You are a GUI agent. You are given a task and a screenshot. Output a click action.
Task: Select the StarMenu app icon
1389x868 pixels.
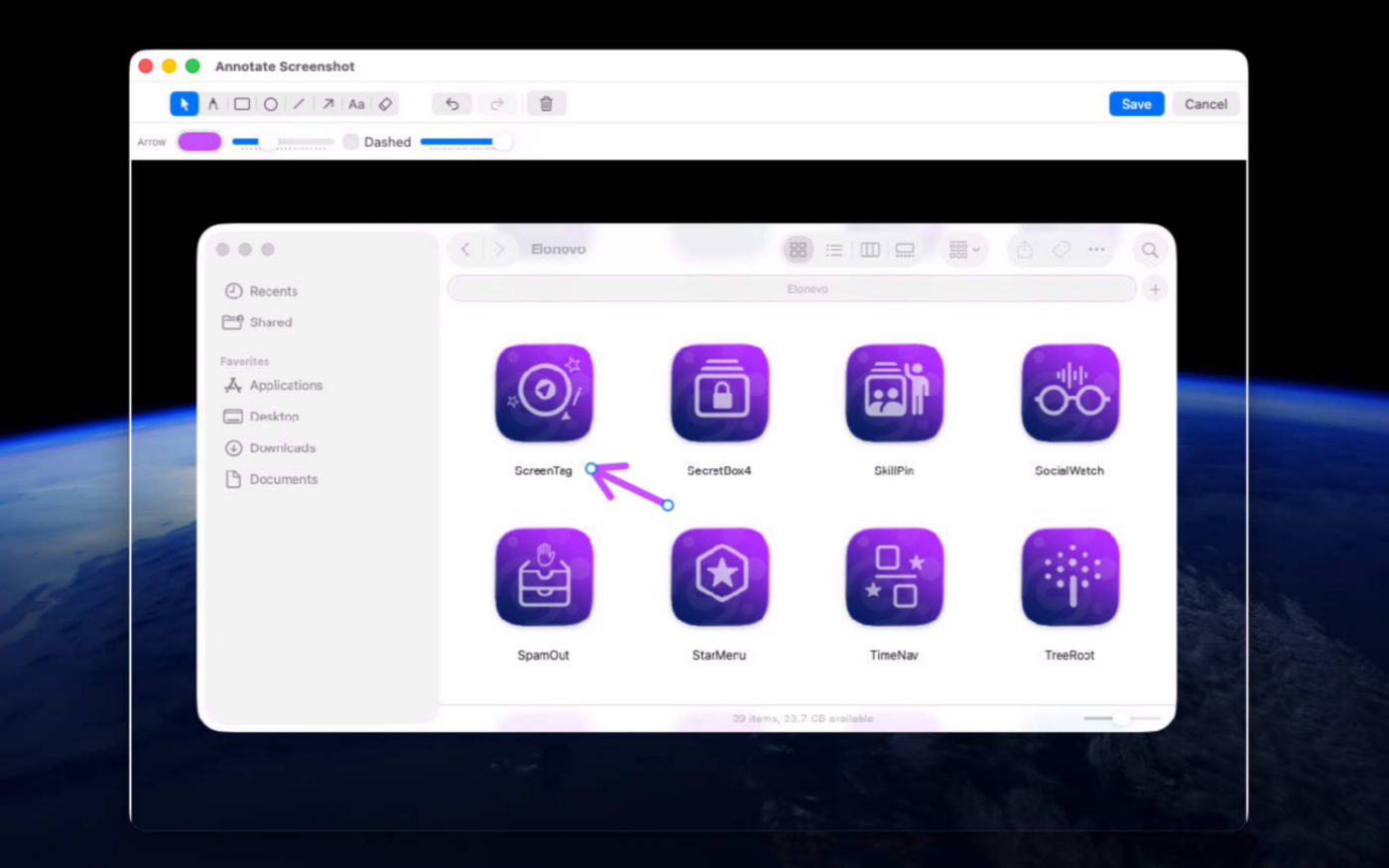pyautogui.click(x=719, y=577)
